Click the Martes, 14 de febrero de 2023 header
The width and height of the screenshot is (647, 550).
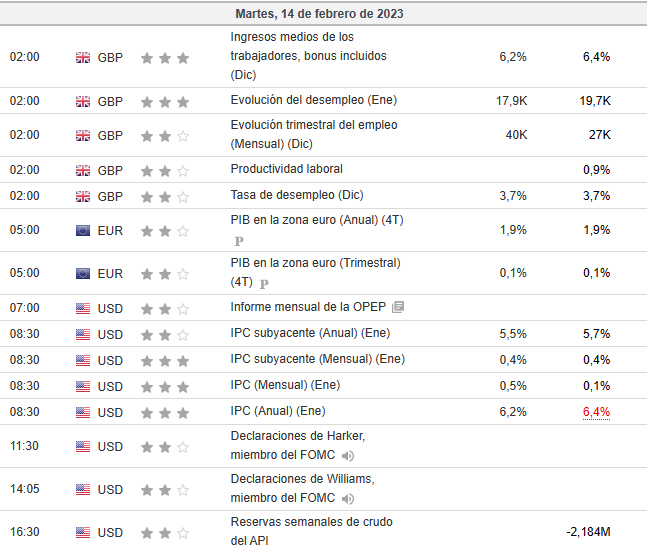(323, 14)
